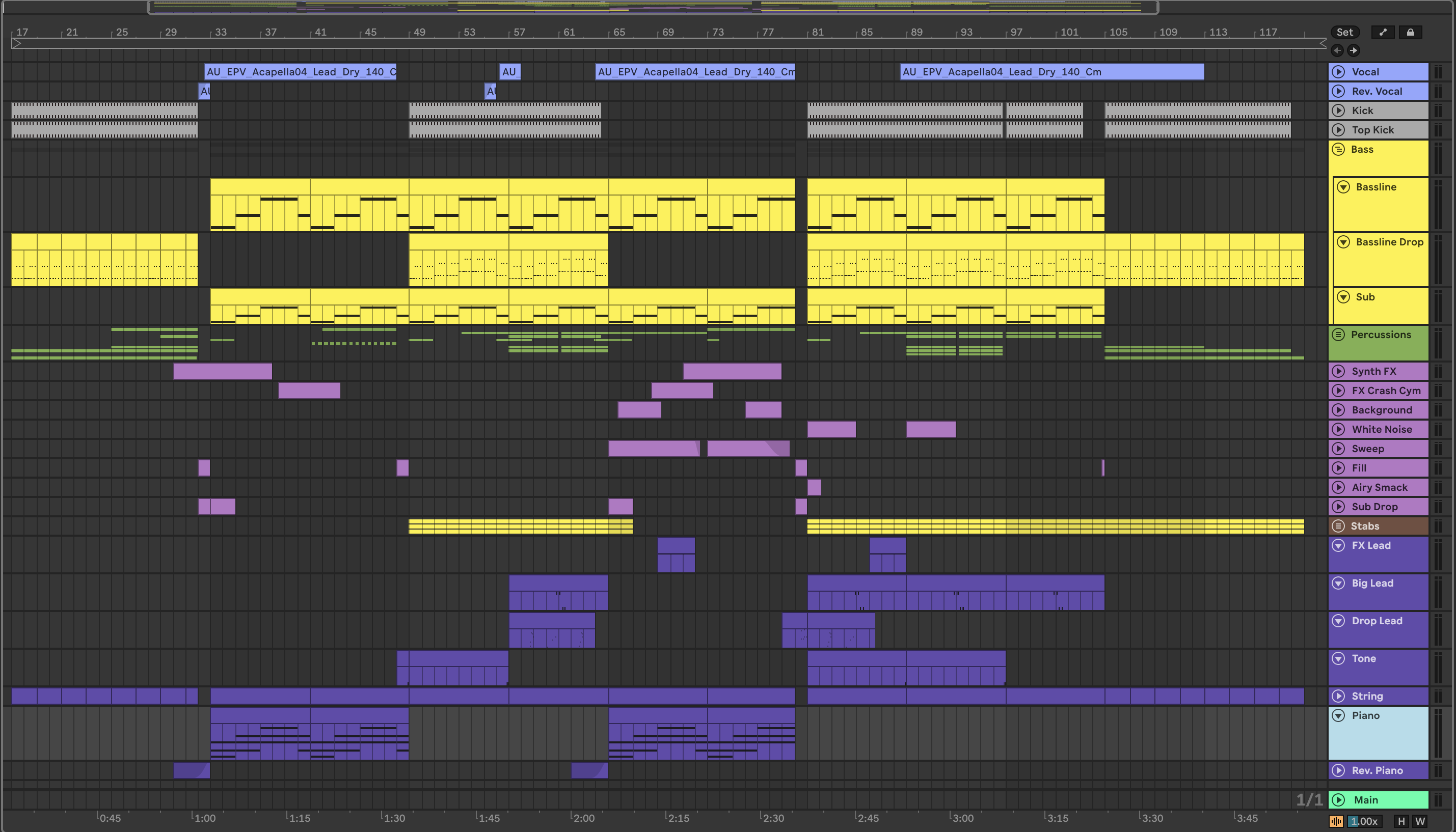This screenshot has width=1456, height=832.
Task: Click the Main track play icon
Action: click(1338, 799)
